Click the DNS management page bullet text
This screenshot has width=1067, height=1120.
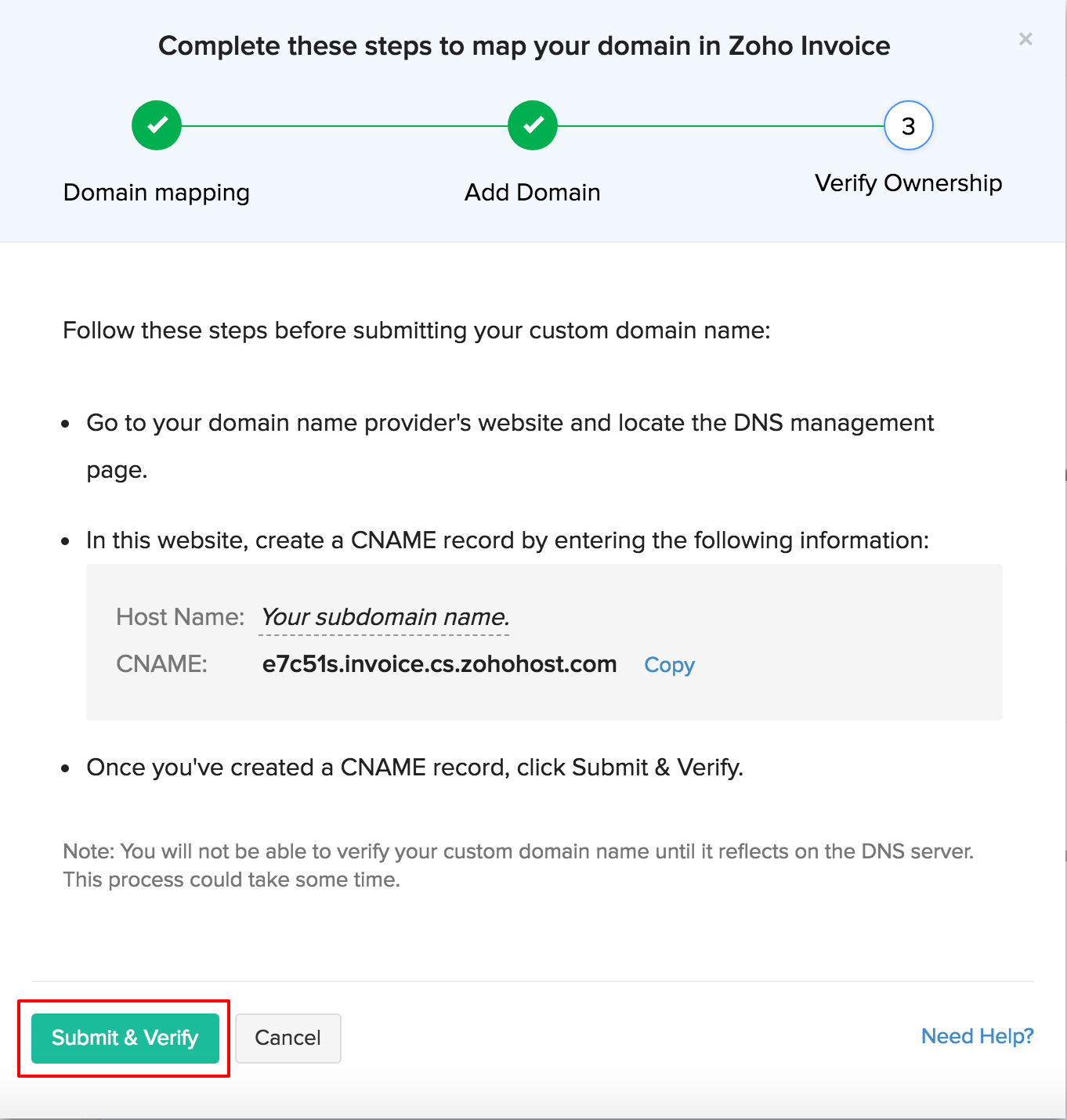coord(510,424)
